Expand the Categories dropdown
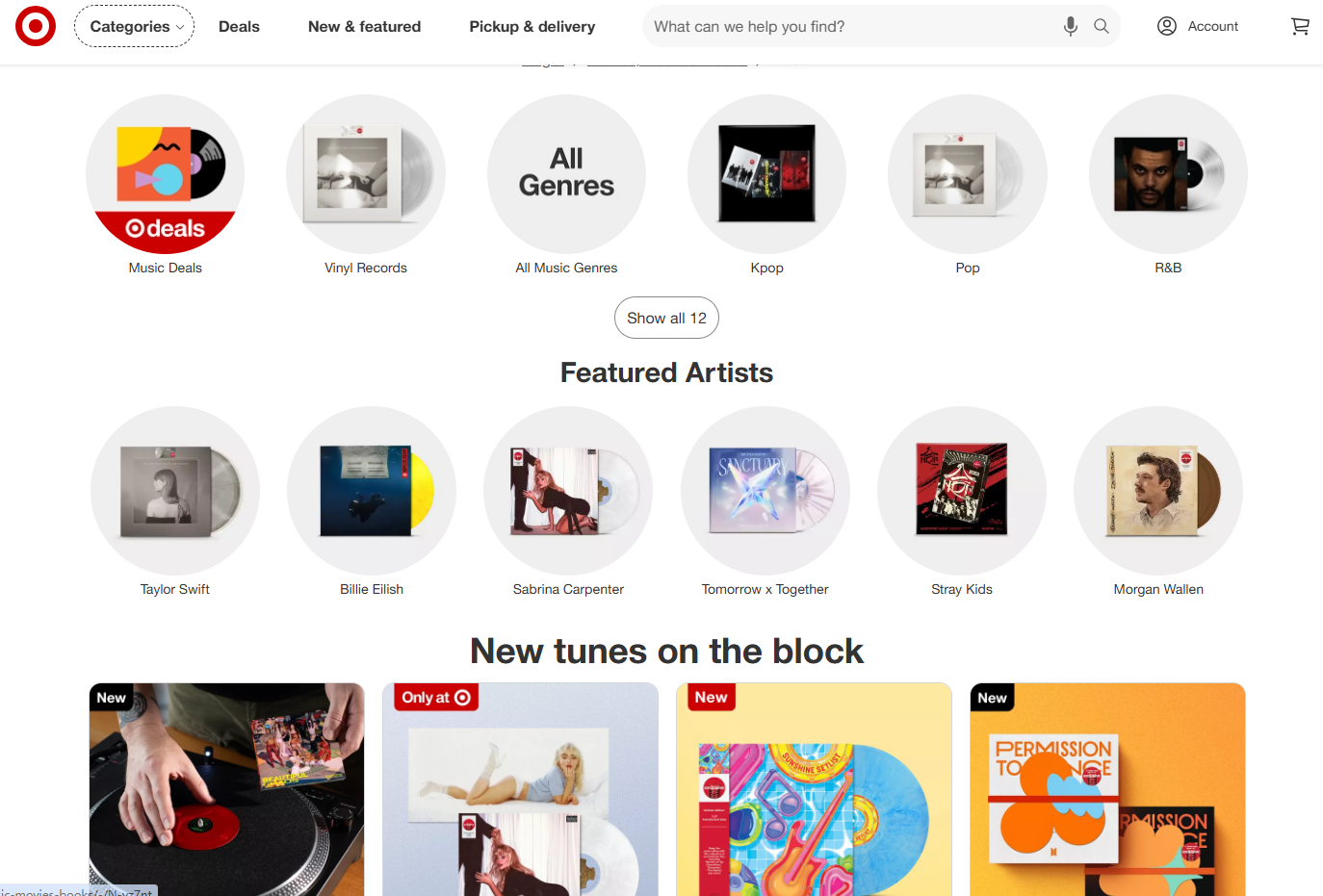Viewport: 1323px width, 896px height. [x=135, y=26]
